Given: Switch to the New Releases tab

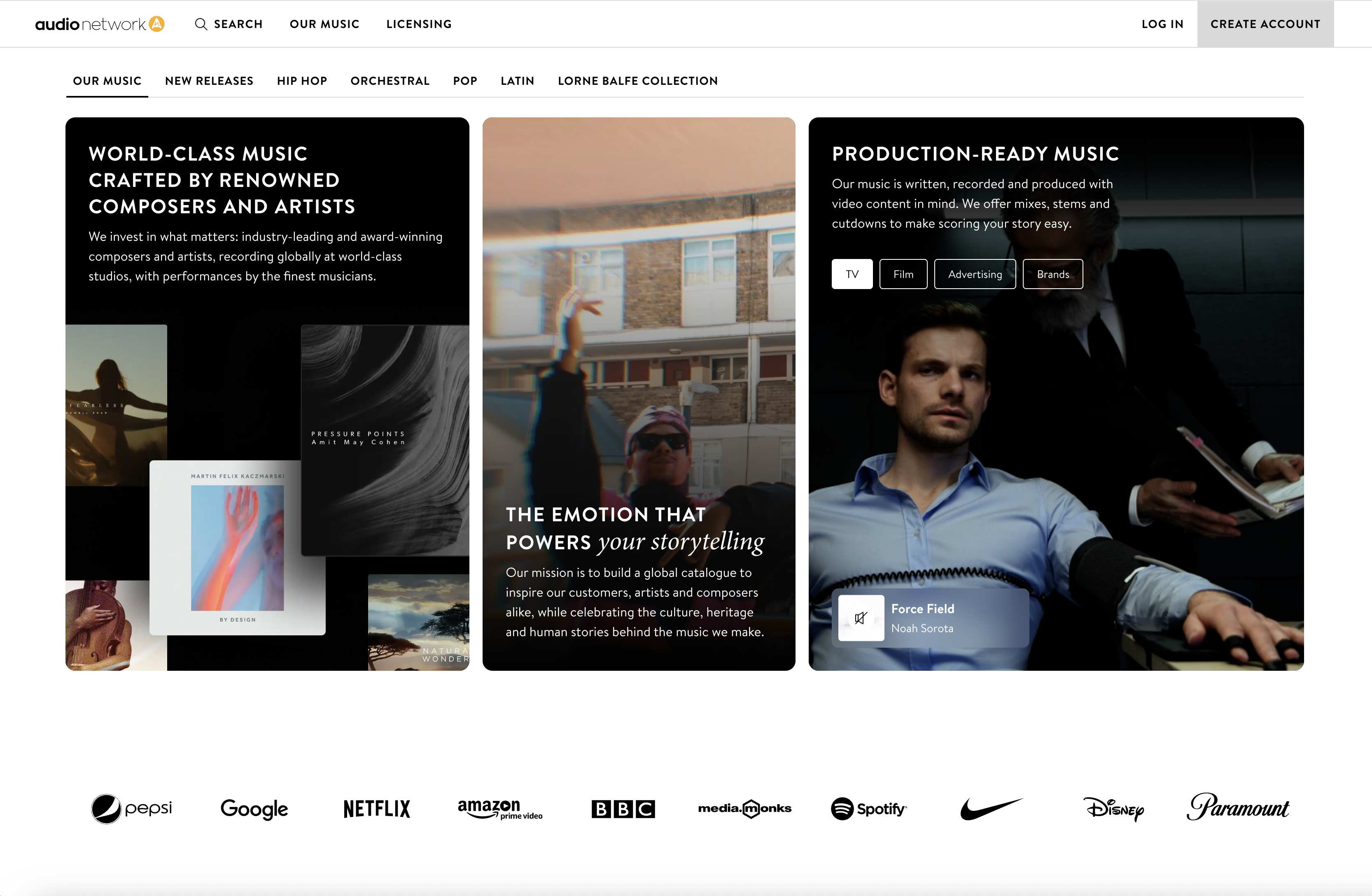Looking at the screenshot, I should click(209, 81).
